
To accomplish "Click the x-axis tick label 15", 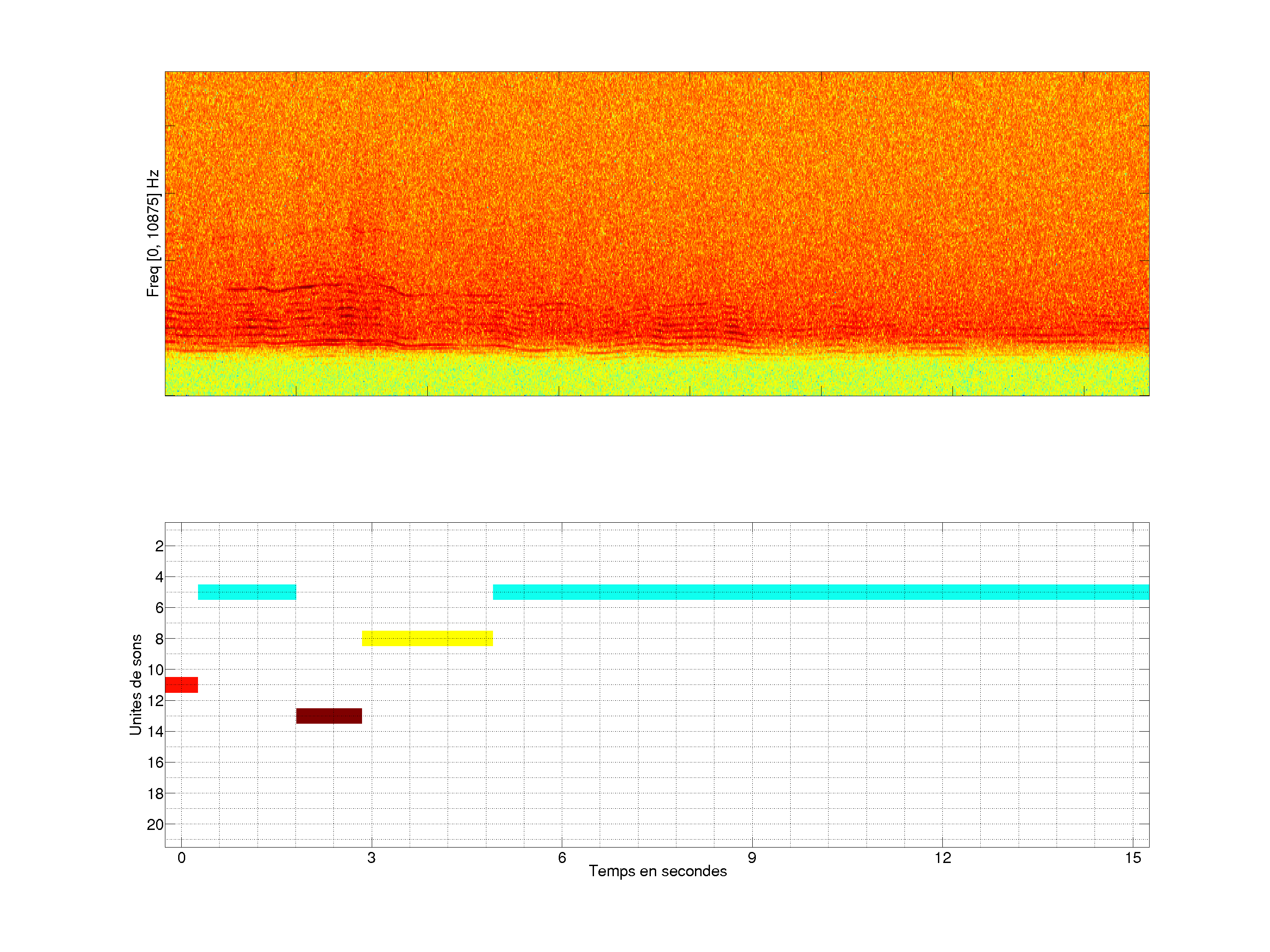I will 1133,858.
